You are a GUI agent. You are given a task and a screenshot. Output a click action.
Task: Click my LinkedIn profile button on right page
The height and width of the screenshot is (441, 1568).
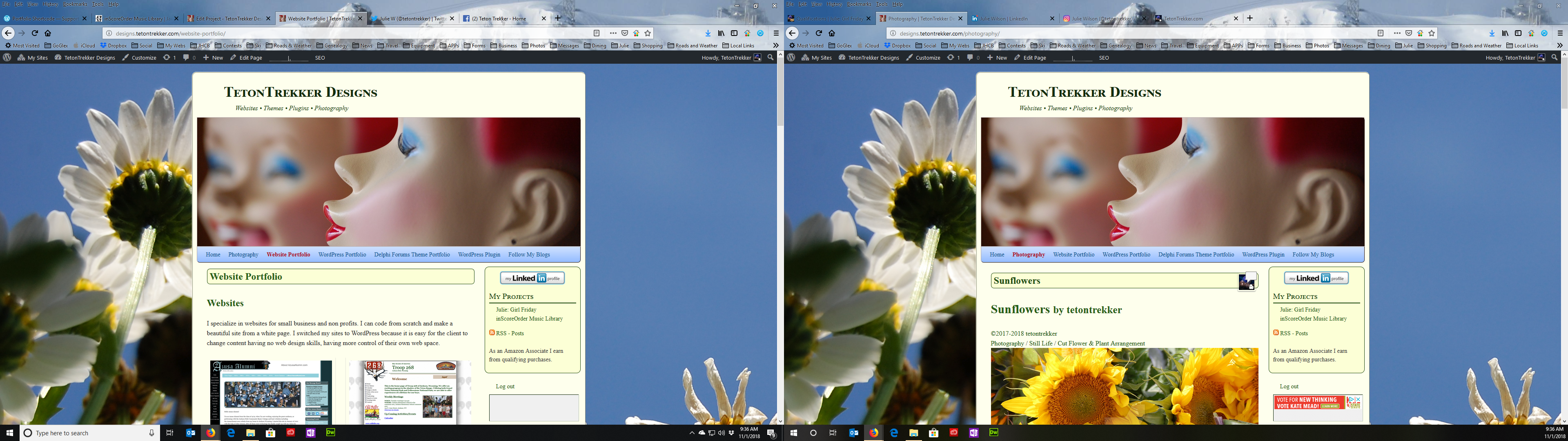pos(1316,278)
